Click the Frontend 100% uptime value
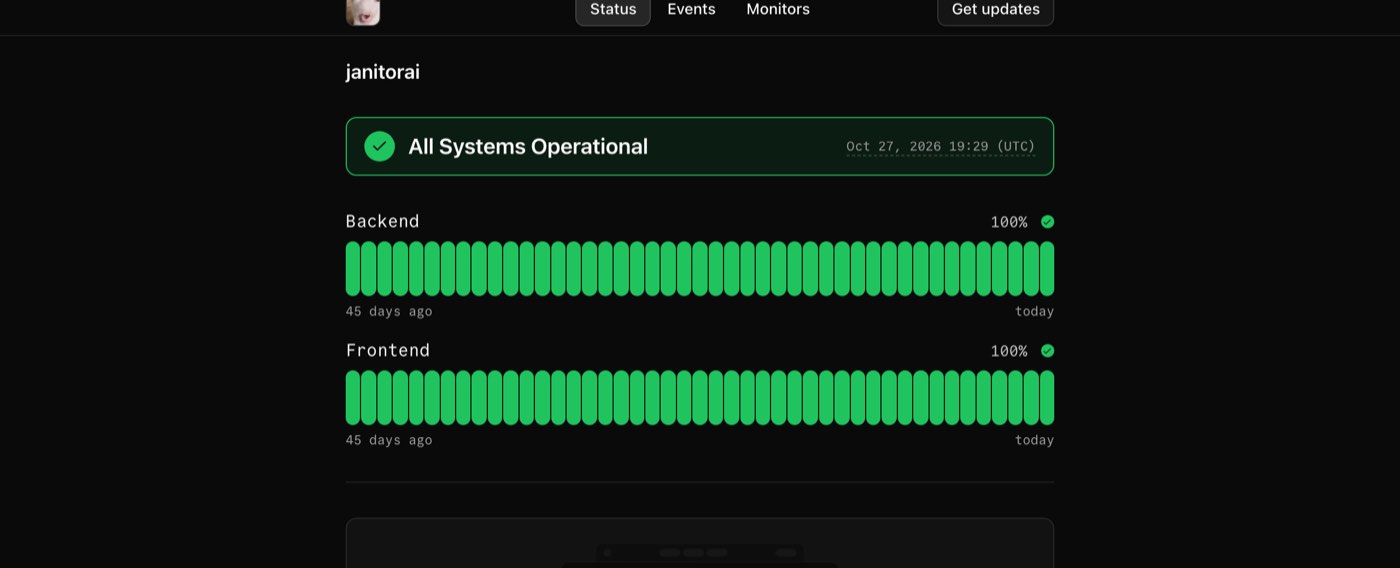The image size is (1400, 568). coord(1009,351)
